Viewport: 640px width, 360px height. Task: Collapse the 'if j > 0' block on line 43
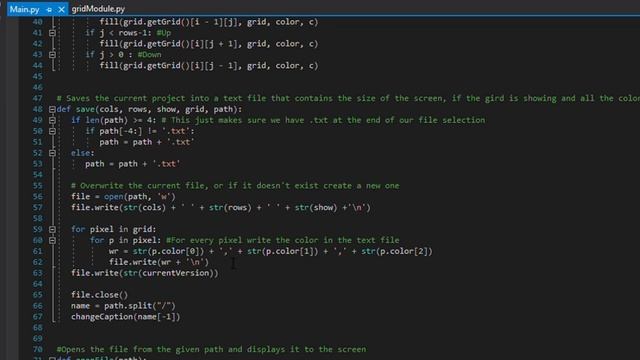[x=52, y=55]
